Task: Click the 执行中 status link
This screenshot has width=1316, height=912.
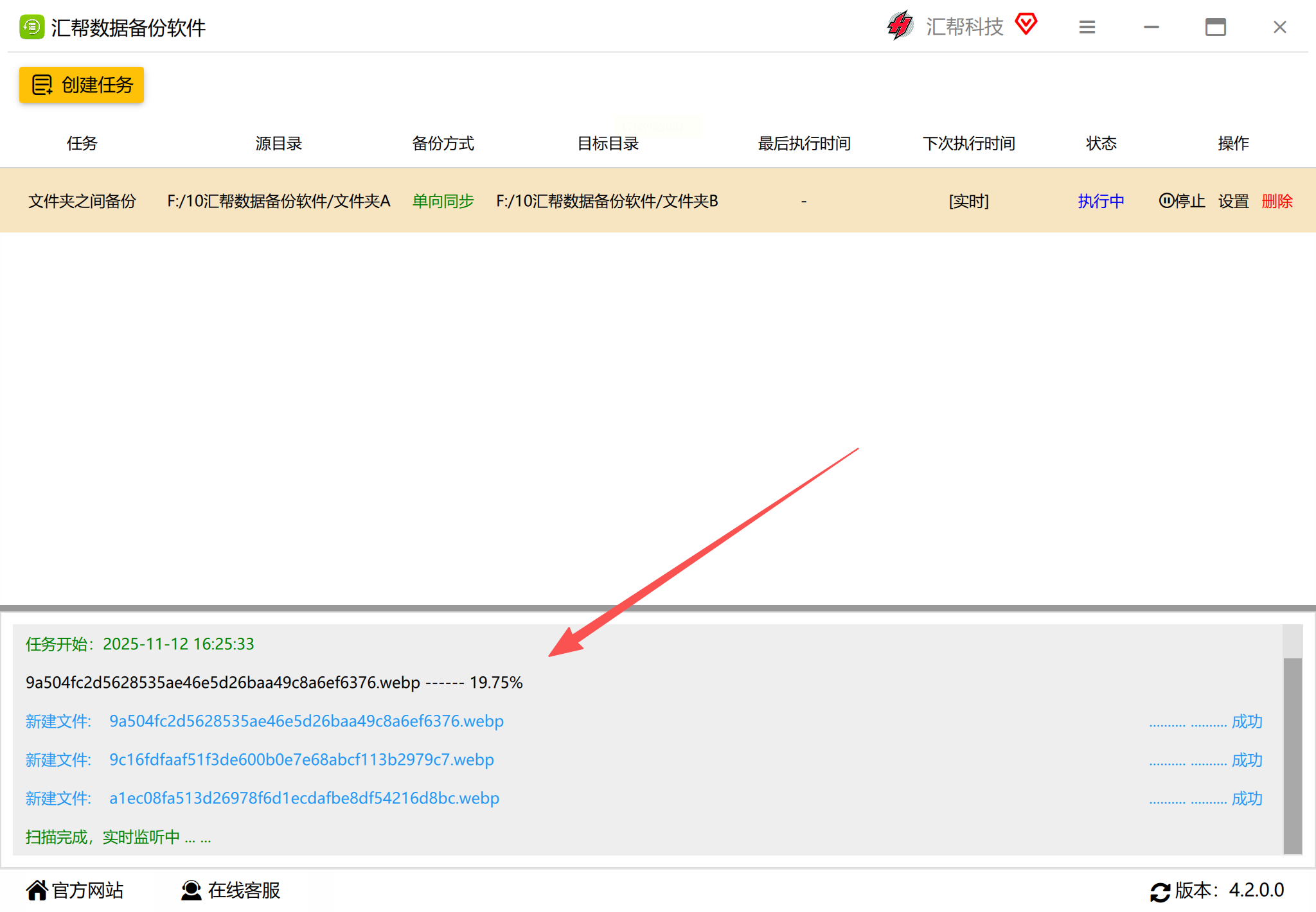Action: pos(1101,201)
